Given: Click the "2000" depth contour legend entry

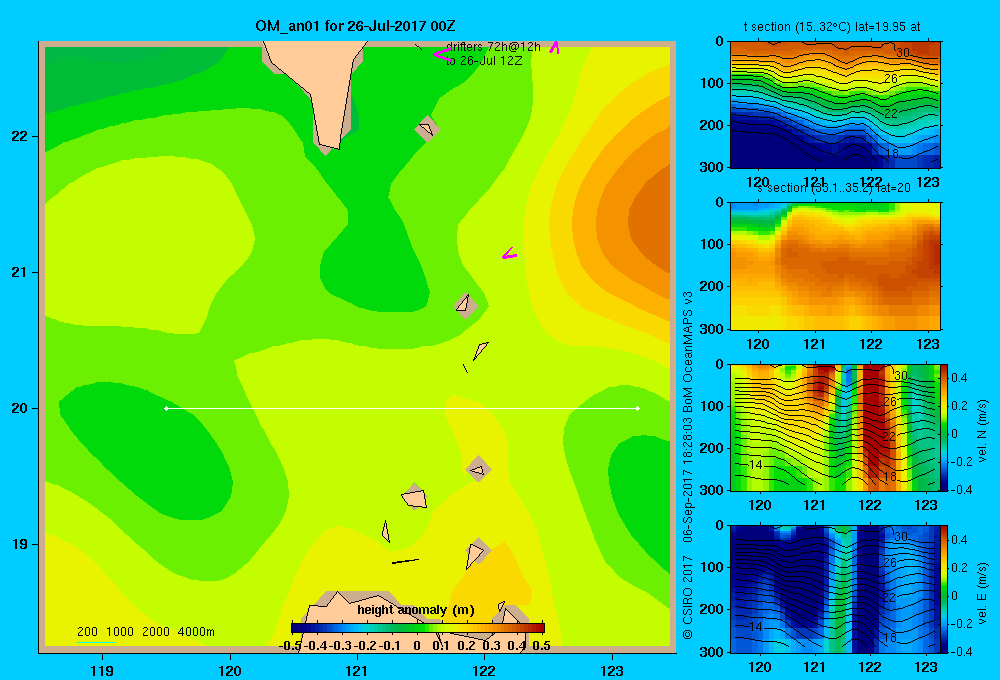Looking at the screenshot, I should (156, 632).
